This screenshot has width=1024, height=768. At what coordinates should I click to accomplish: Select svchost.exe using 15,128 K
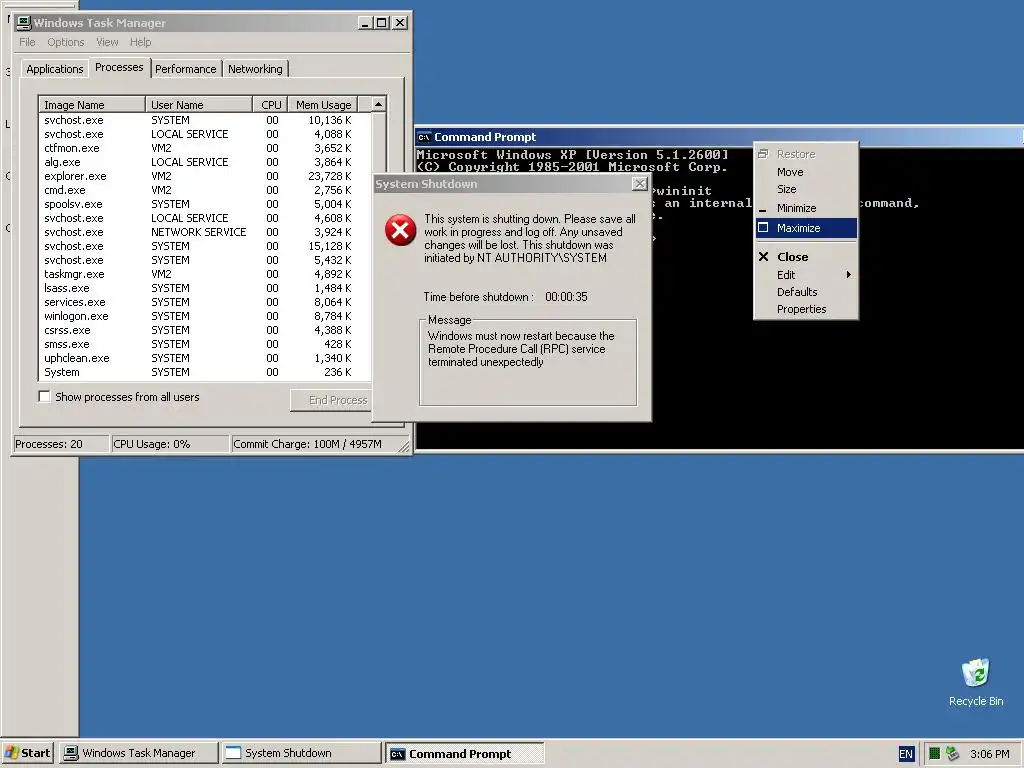tap(204, 246)
